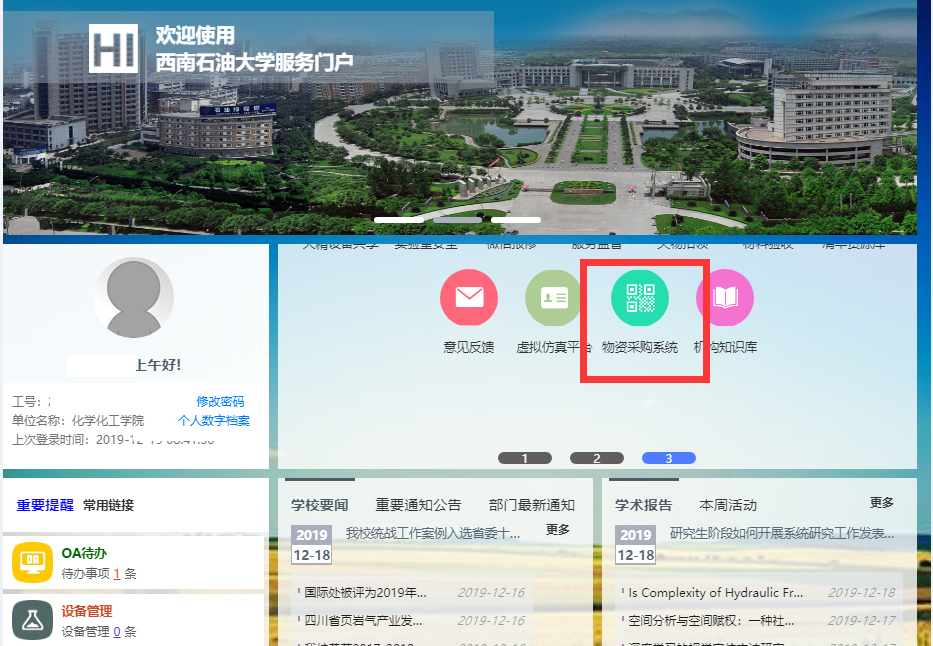Click 更多 in the 学术报告 panel
The image size is (933, 646).
(881, 503)
